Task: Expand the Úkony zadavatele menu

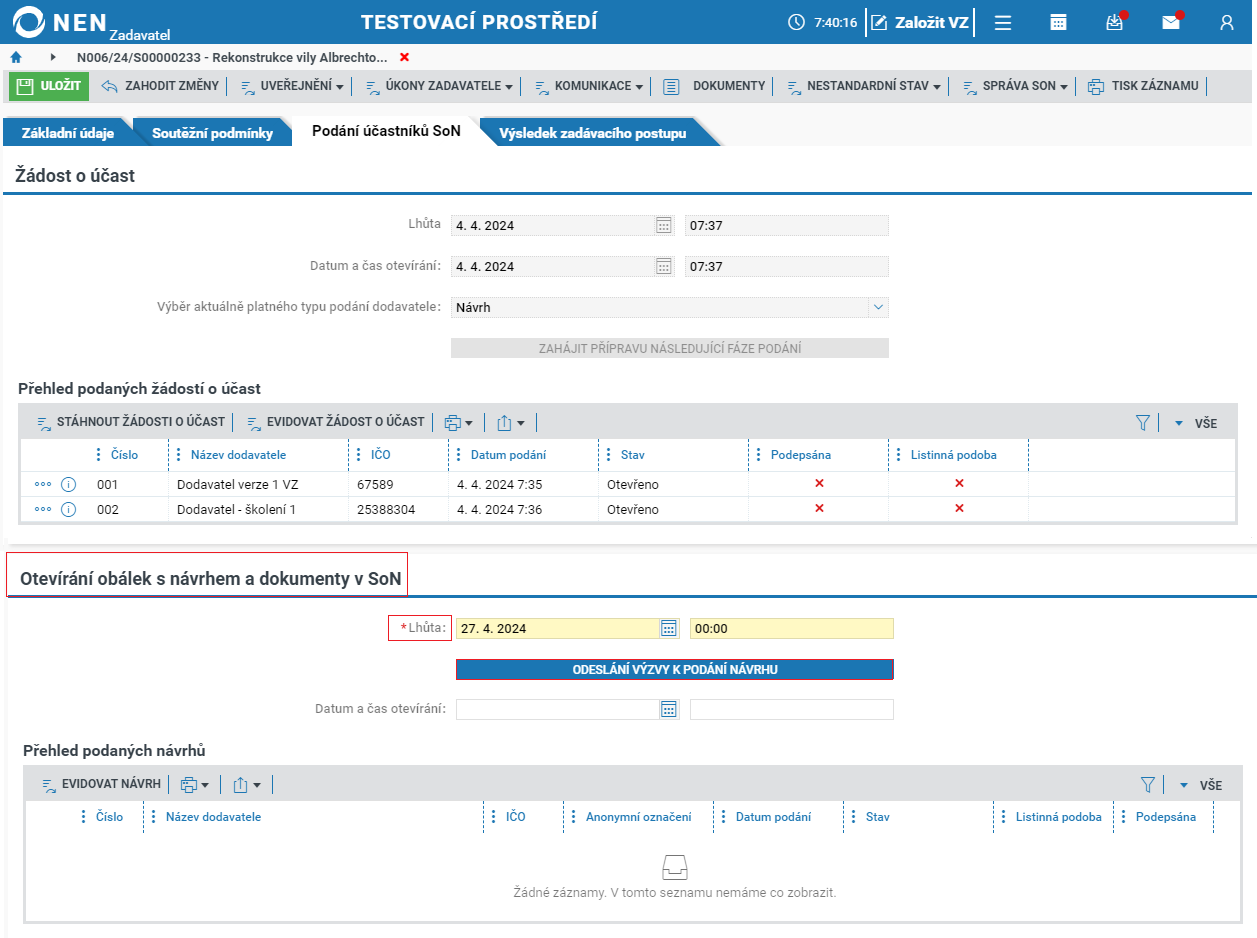Action: pos(439,86)
